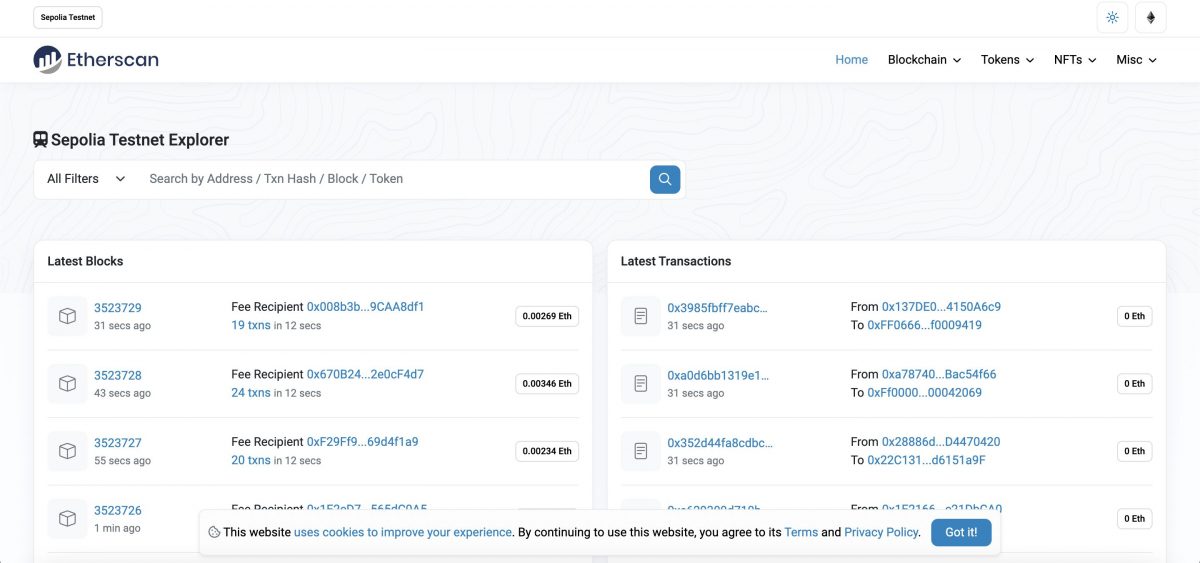This screenshot has height=563, width=1200.
Task: Click the 0.00234 Eth reward badge
Action: 547,451
